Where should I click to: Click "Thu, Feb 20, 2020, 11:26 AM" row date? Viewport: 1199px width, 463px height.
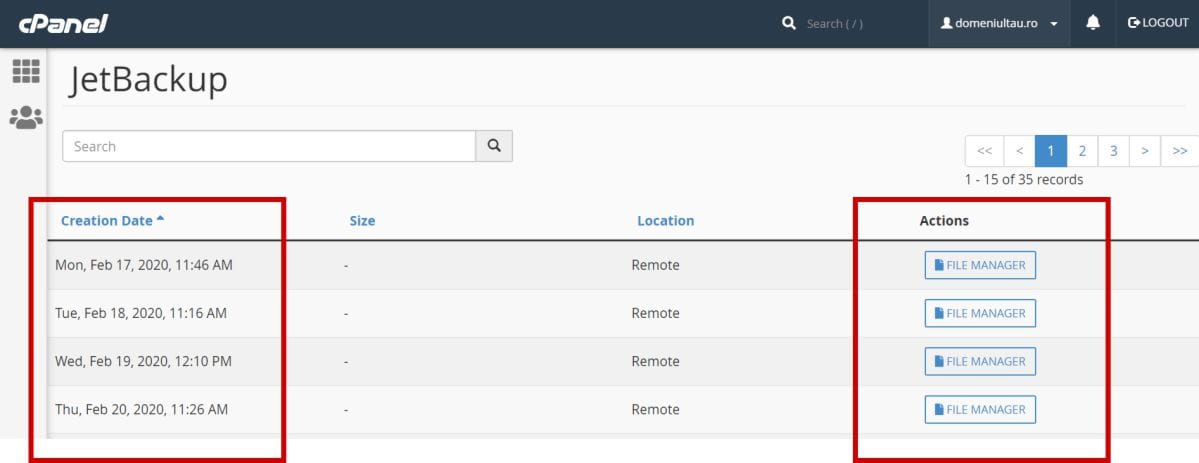(x=141, y=409)
